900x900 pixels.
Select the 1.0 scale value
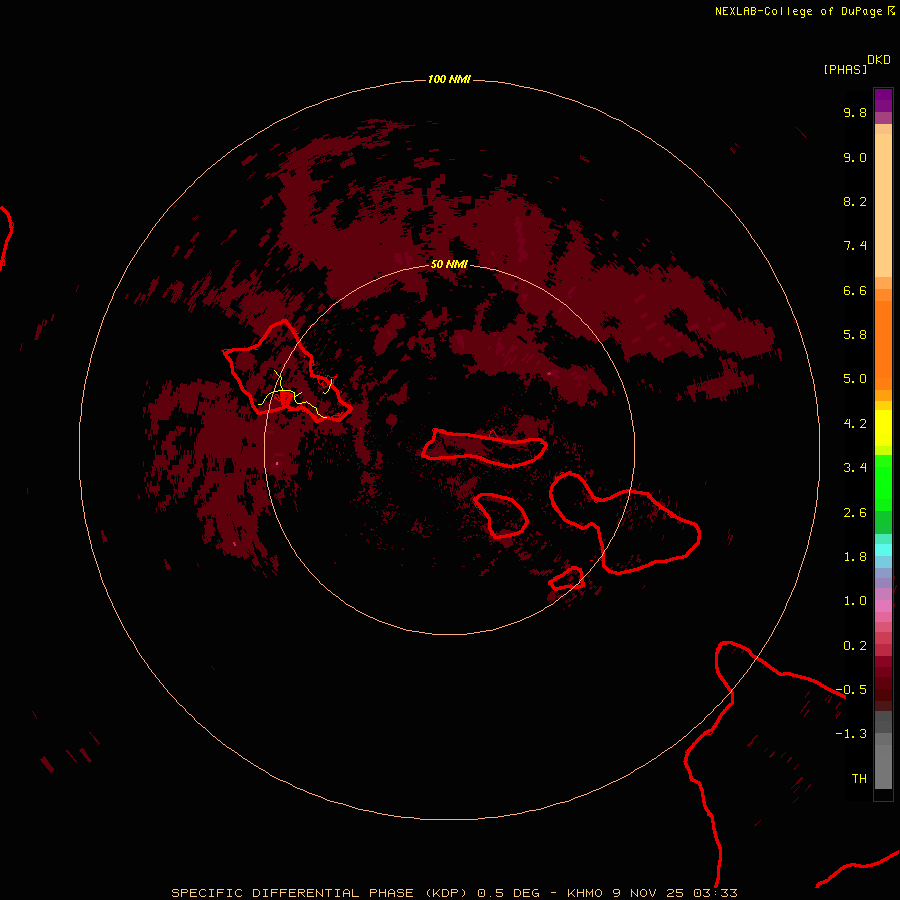[x=855, y=601]
